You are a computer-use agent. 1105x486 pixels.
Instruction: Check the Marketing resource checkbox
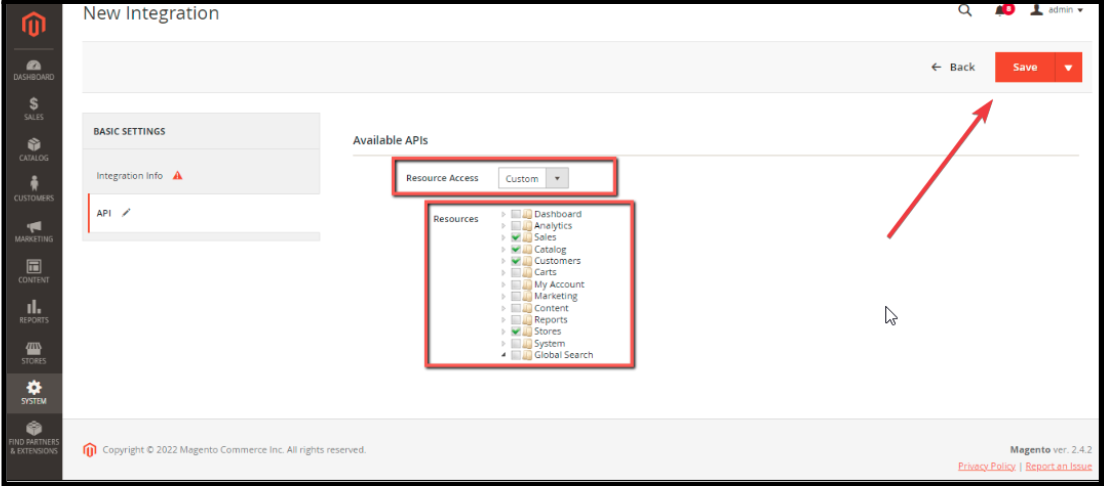(517, 296)
